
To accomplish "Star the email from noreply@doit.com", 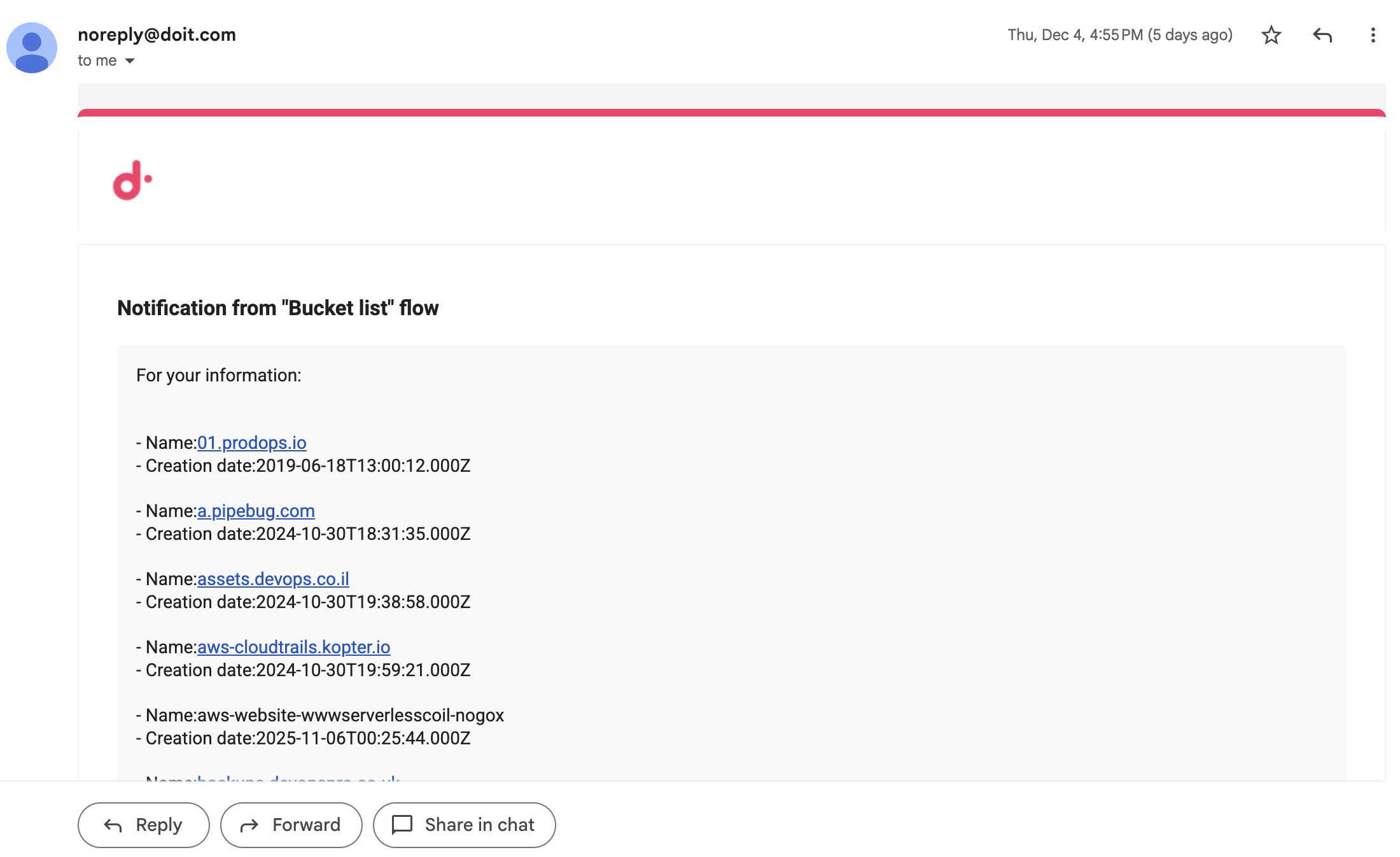I will [1270, 35].
